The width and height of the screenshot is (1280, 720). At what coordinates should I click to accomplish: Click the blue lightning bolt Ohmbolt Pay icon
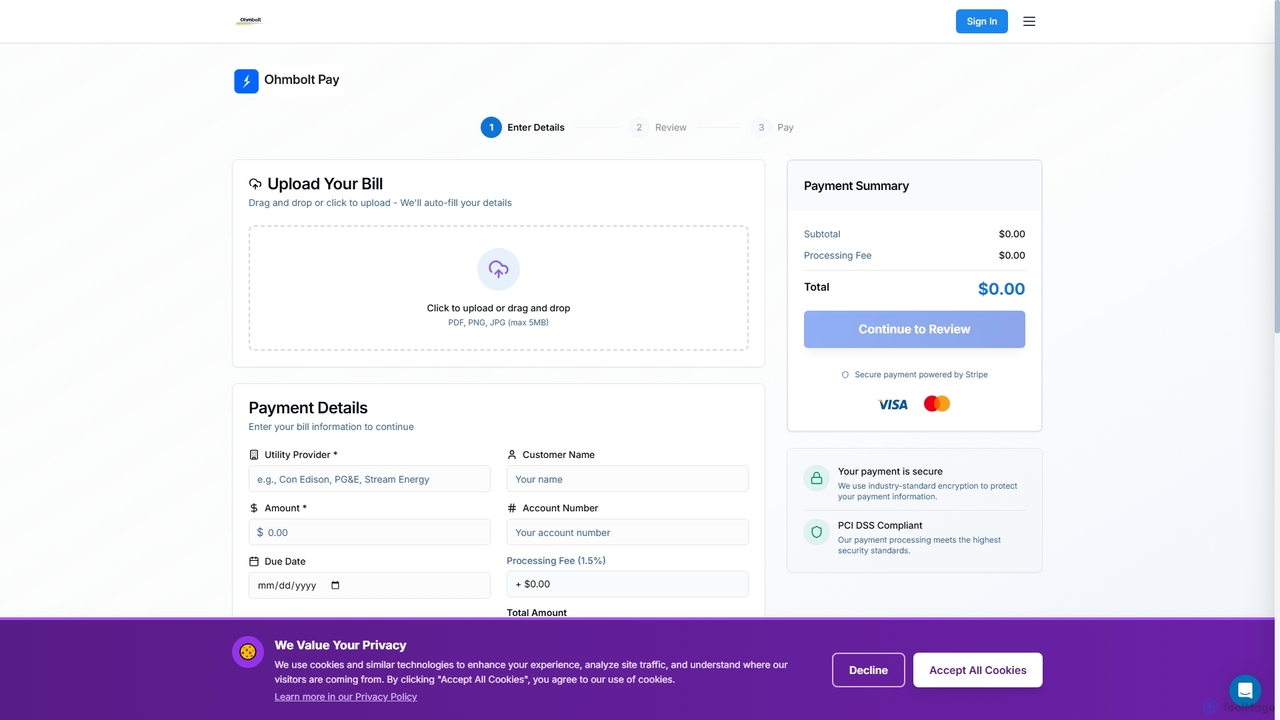246,81
